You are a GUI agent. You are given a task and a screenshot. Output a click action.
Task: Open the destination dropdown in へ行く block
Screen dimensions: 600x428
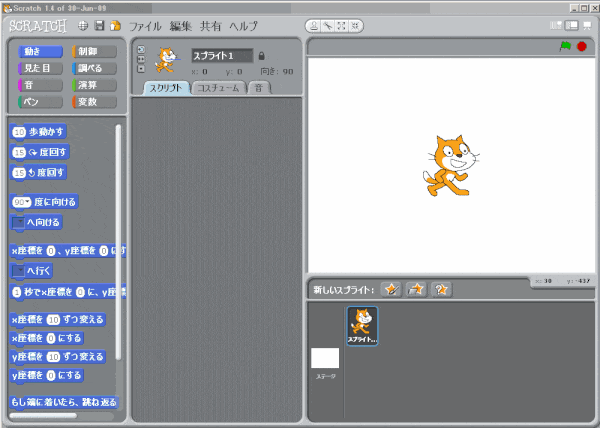tap(18, 270)
